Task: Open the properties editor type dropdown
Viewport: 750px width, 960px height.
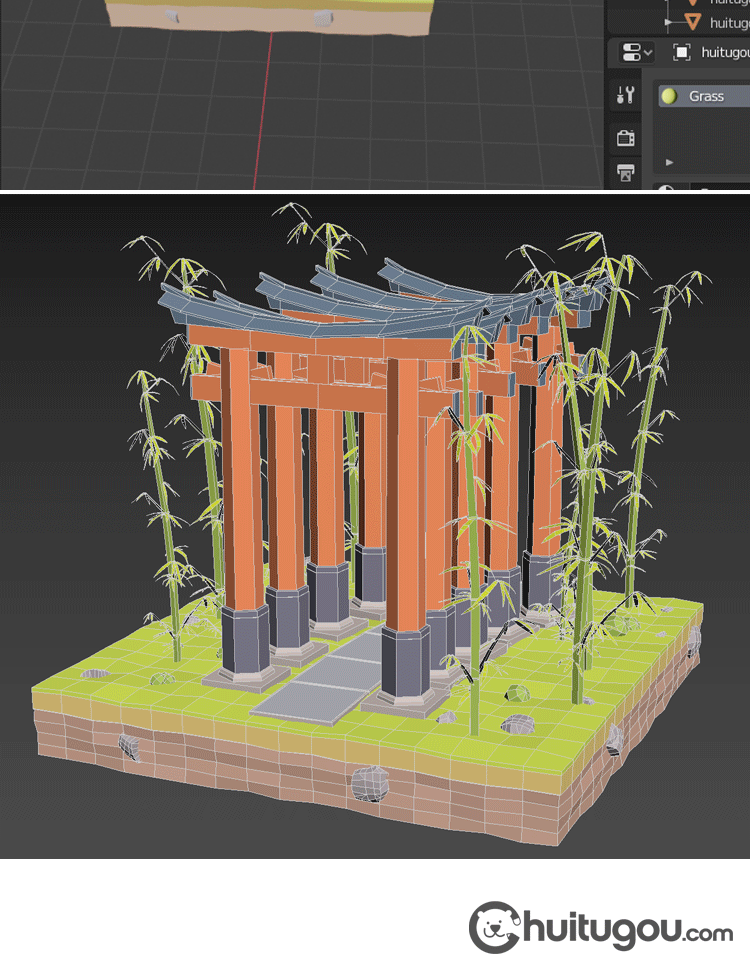Action: 634,52
